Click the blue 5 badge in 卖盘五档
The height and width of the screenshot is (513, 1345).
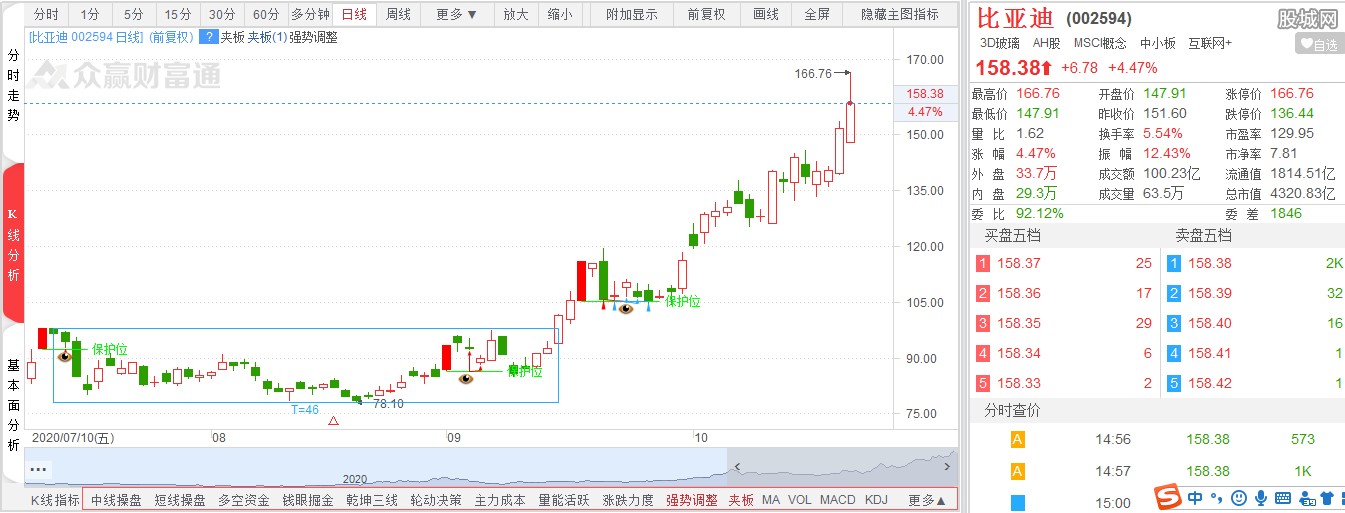coord(1174,383)
